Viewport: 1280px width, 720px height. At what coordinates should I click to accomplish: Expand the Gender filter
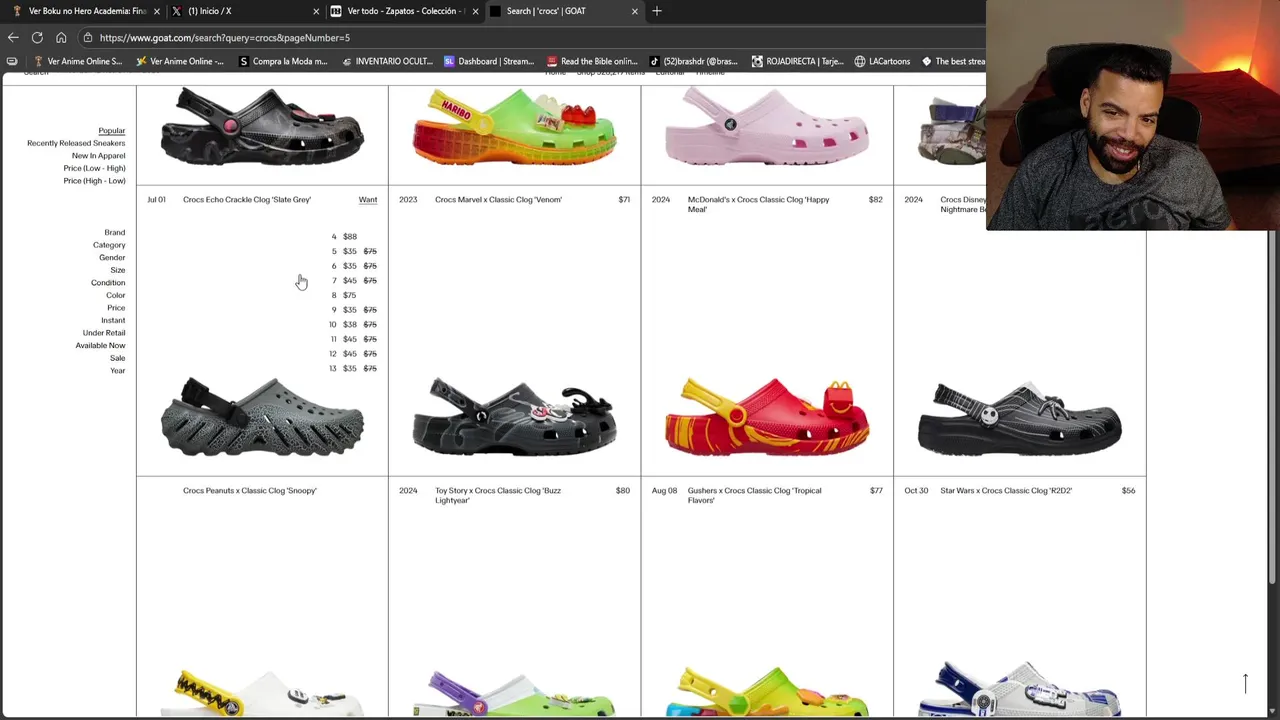[x=112, y=257]
